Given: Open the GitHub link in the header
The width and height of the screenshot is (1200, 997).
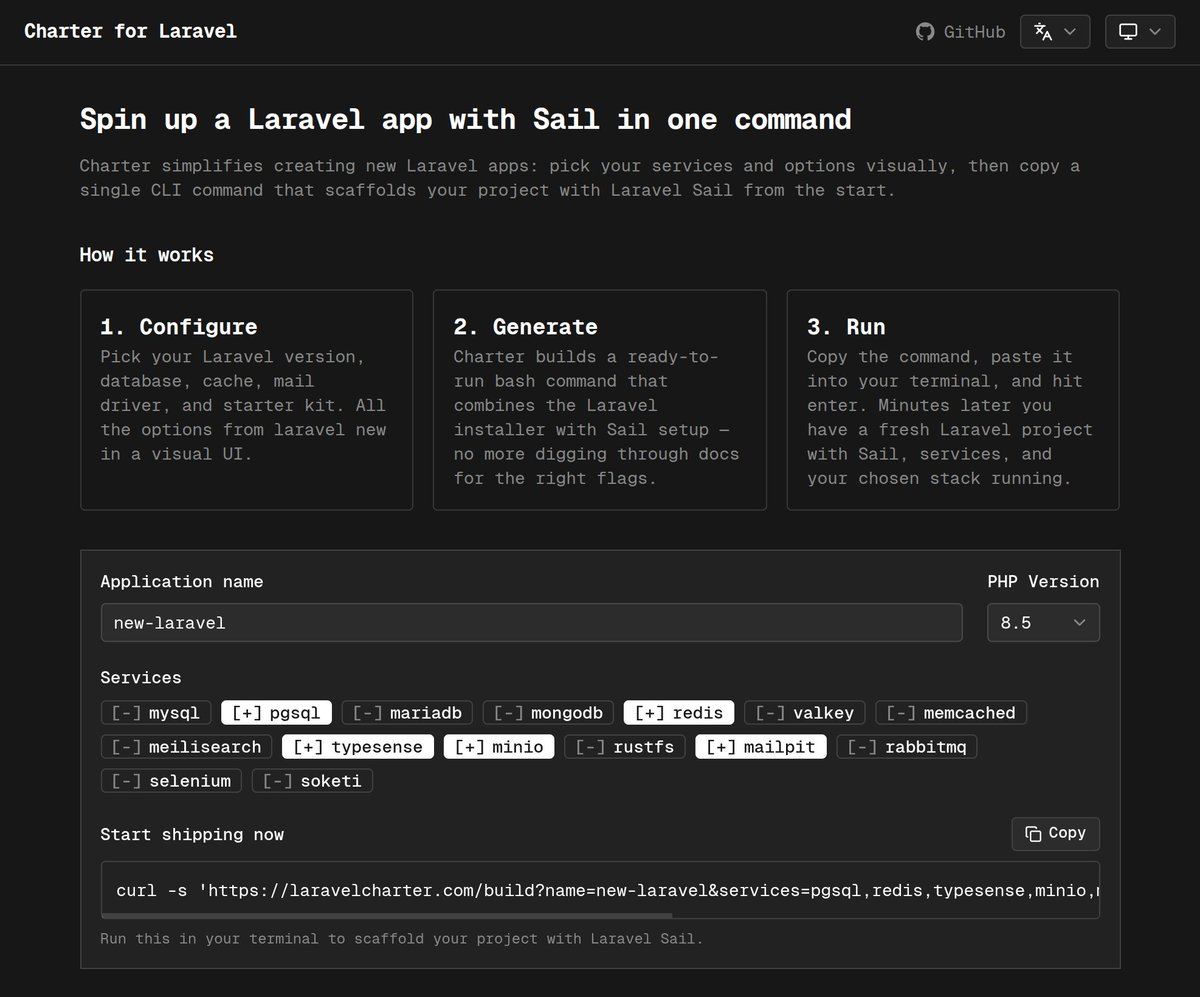Looking at the screenshot, I should pyautogui.click(x=960, y=32).
